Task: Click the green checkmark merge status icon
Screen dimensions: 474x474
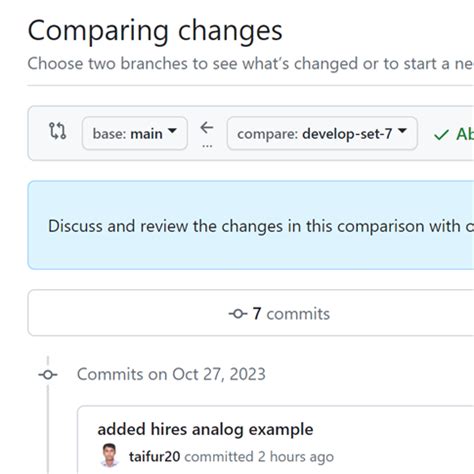Action: click(441, 135)
